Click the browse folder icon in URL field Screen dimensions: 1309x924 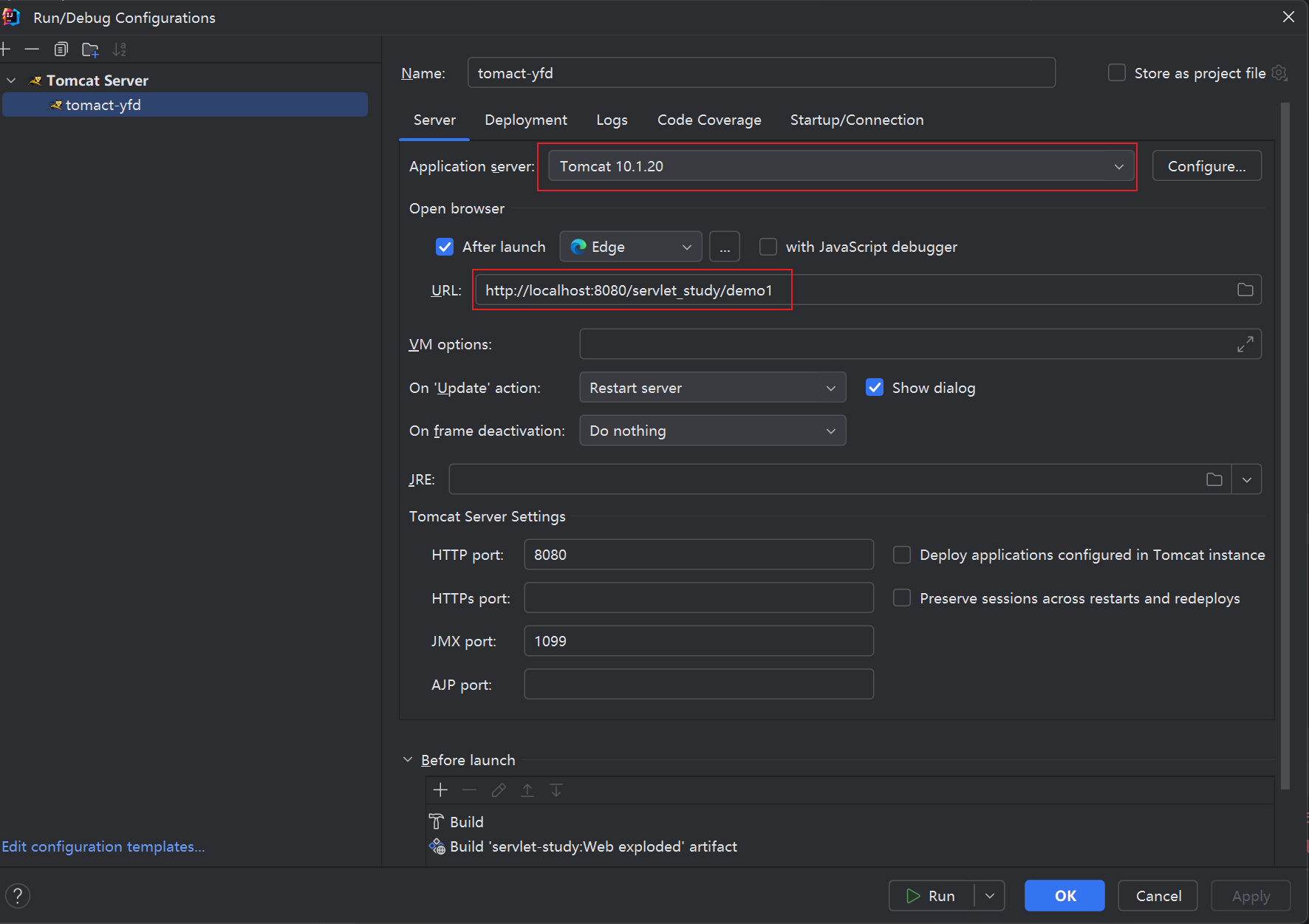coord(1245,290)
